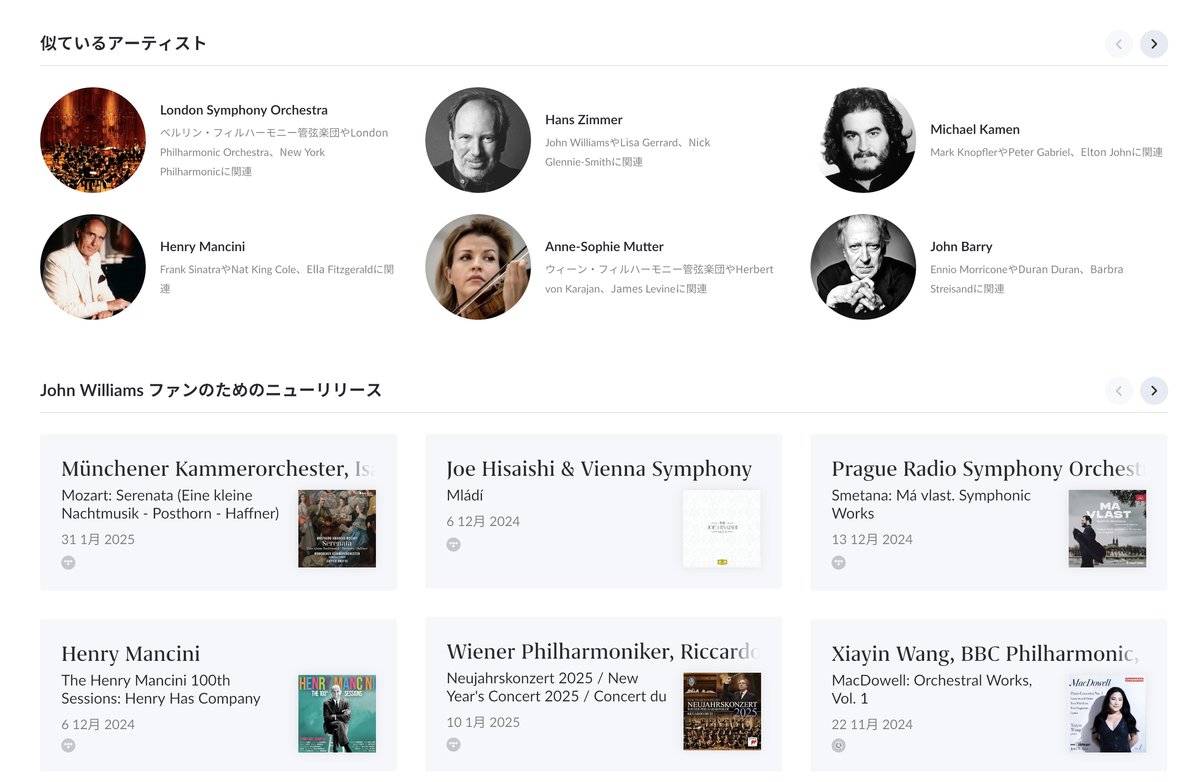Go back in new releases carousel
The height and width of the screenshot is (782, 1200).
[1119, 391]
